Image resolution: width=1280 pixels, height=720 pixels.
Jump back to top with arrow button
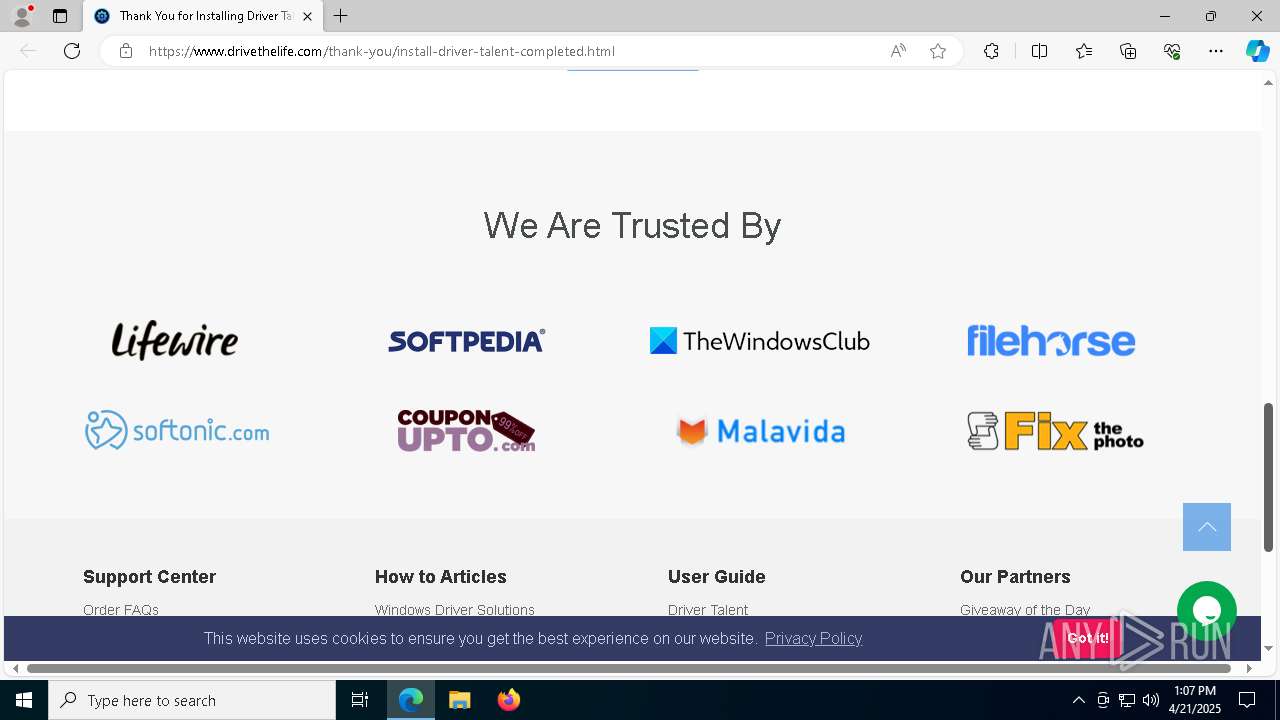(x=1207, y=527)
